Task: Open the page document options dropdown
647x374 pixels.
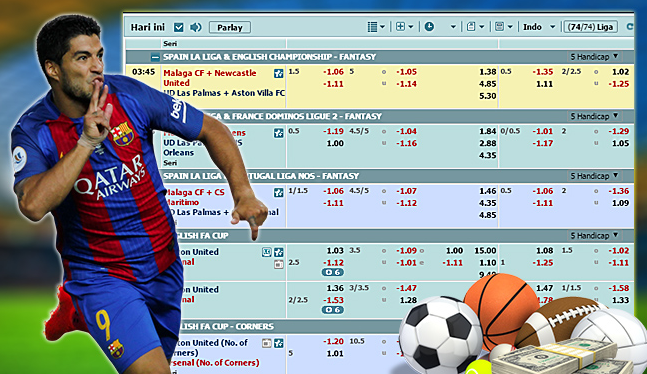Action: 475,27
